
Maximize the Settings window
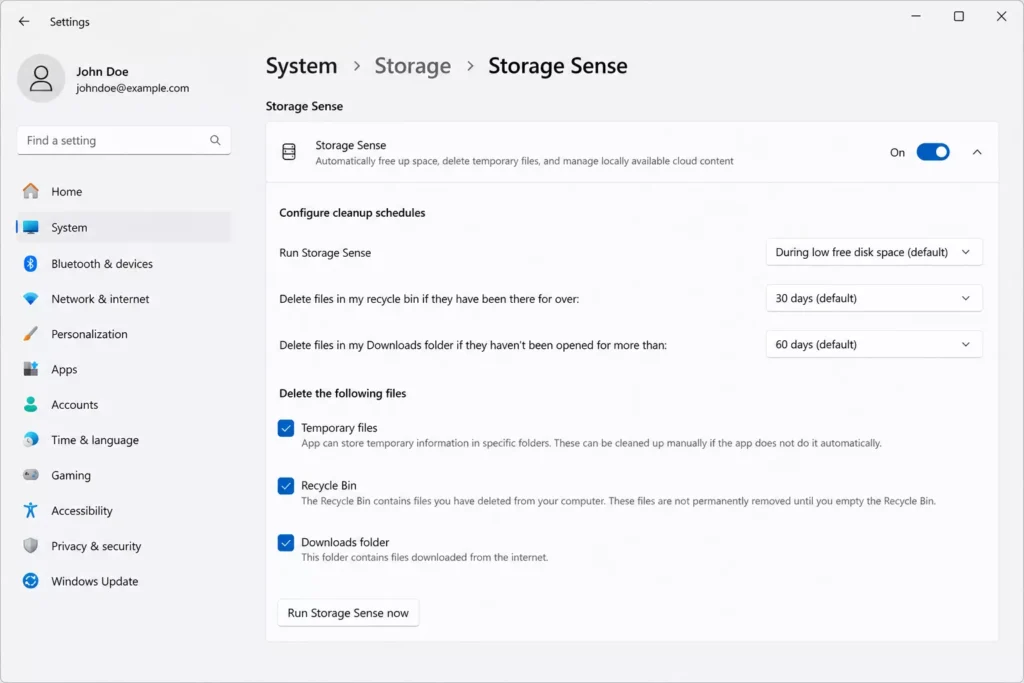tap(959, 16)
